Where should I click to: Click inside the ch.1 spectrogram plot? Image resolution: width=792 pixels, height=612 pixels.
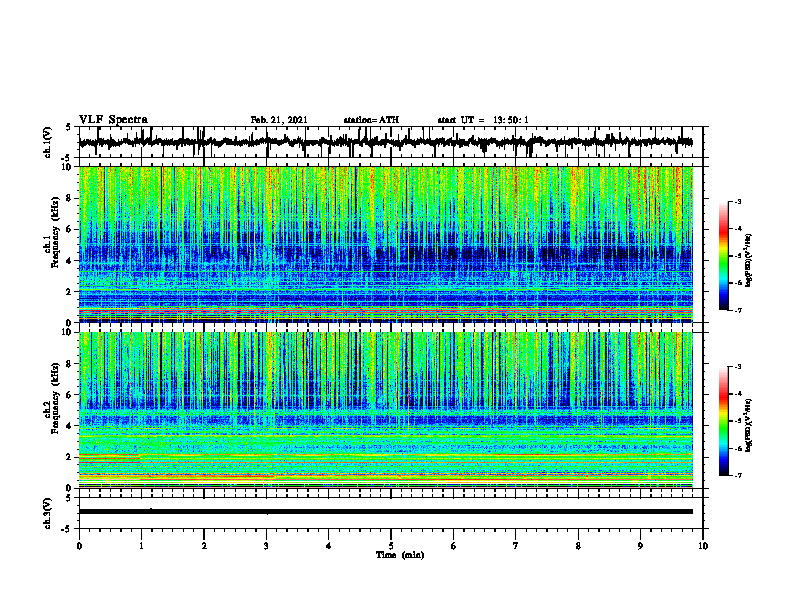(x=385, y=244)
